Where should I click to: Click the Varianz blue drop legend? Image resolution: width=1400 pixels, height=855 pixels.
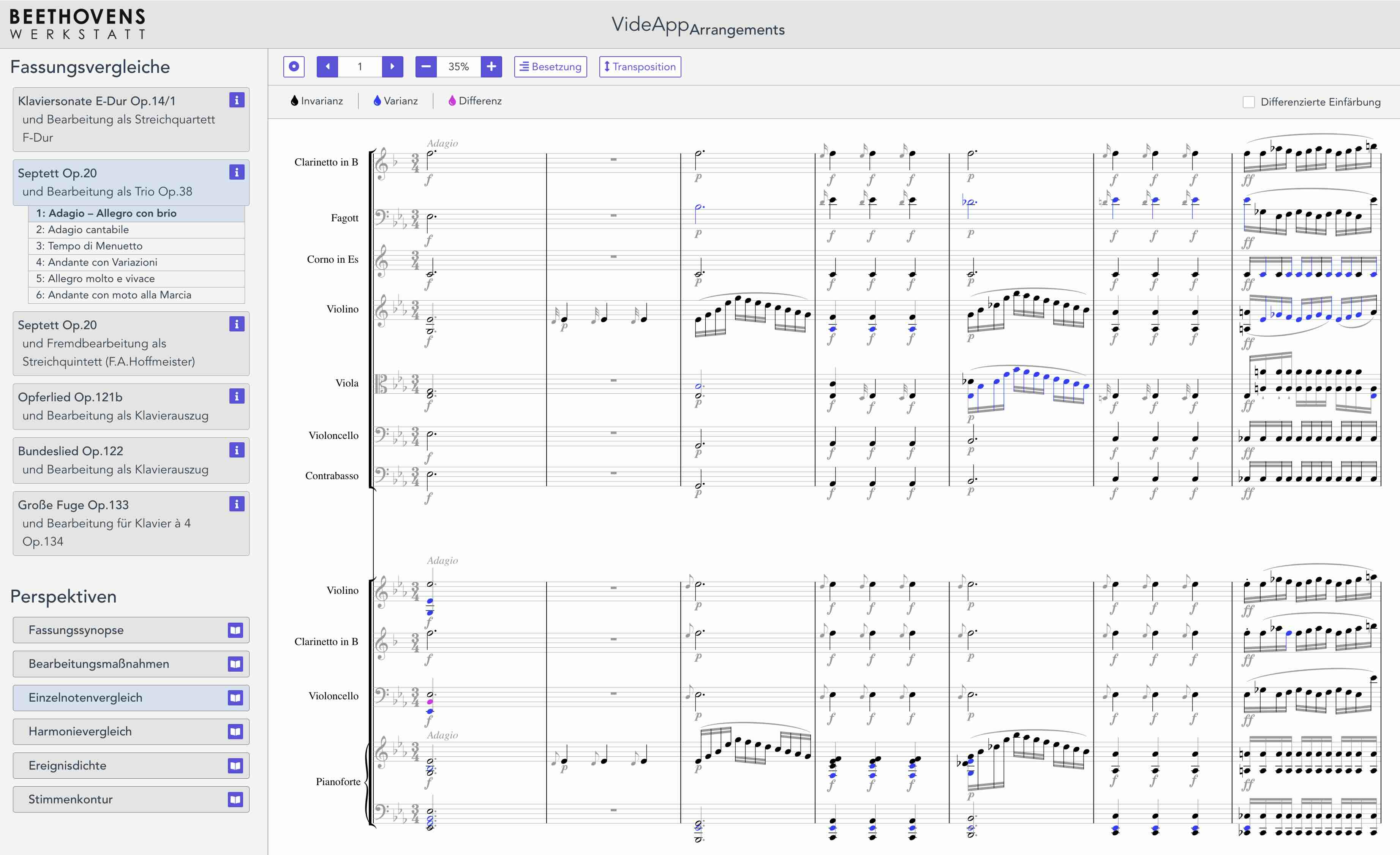(396, 101)
